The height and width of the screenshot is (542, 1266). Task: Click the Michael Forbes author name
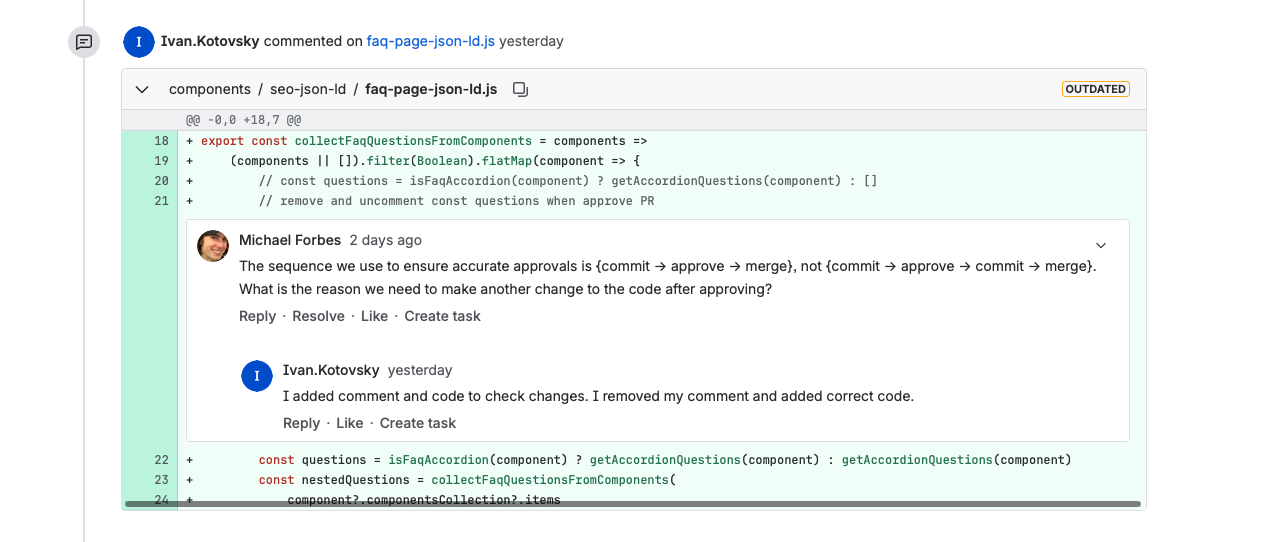tap(290, 240)
